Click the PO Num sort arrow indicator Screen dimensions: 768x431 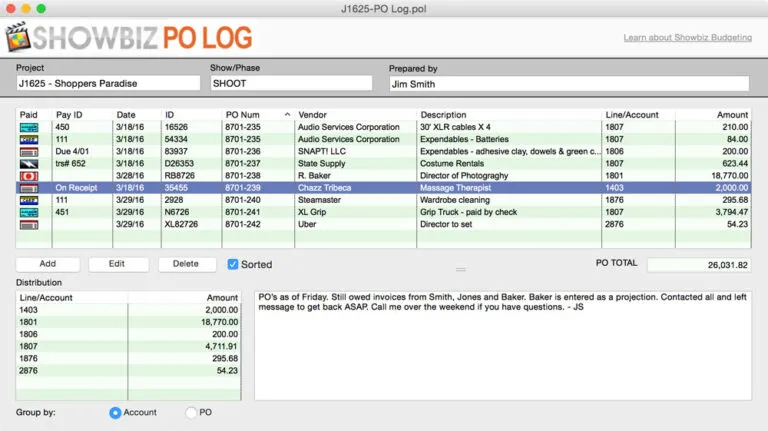[x=287, y=115]
